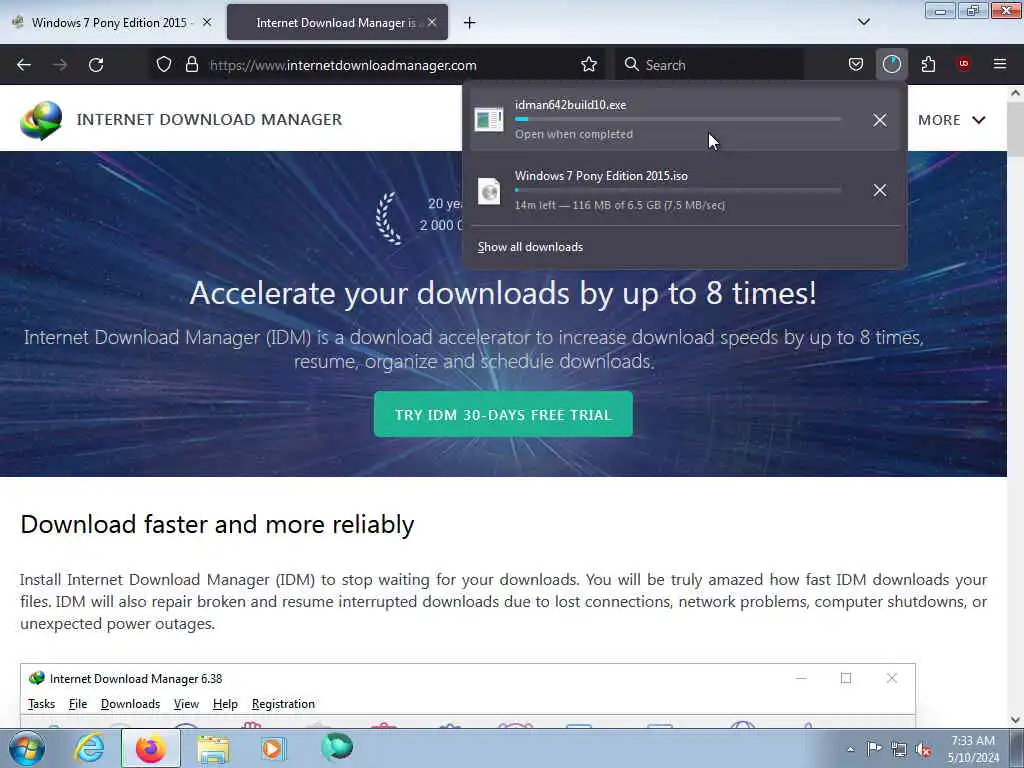Bookmark this page with the star
Image resolution: width=1024 pixels, height=768 pixels.
tap(588, 65)
